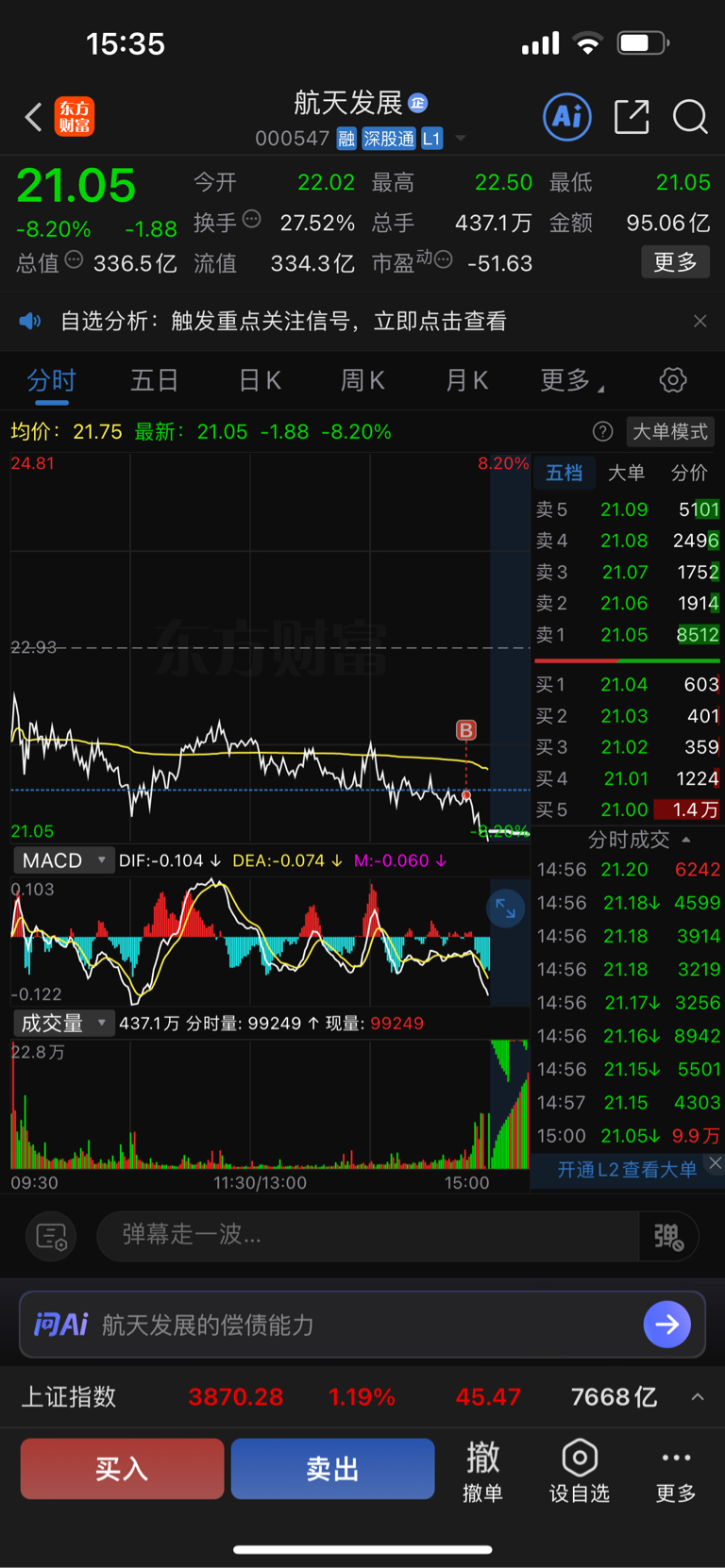The width and height of the screenshot is (725, 1568).
Task: Tap the 问Ai logo
Action: click(x=60, y=1325)
